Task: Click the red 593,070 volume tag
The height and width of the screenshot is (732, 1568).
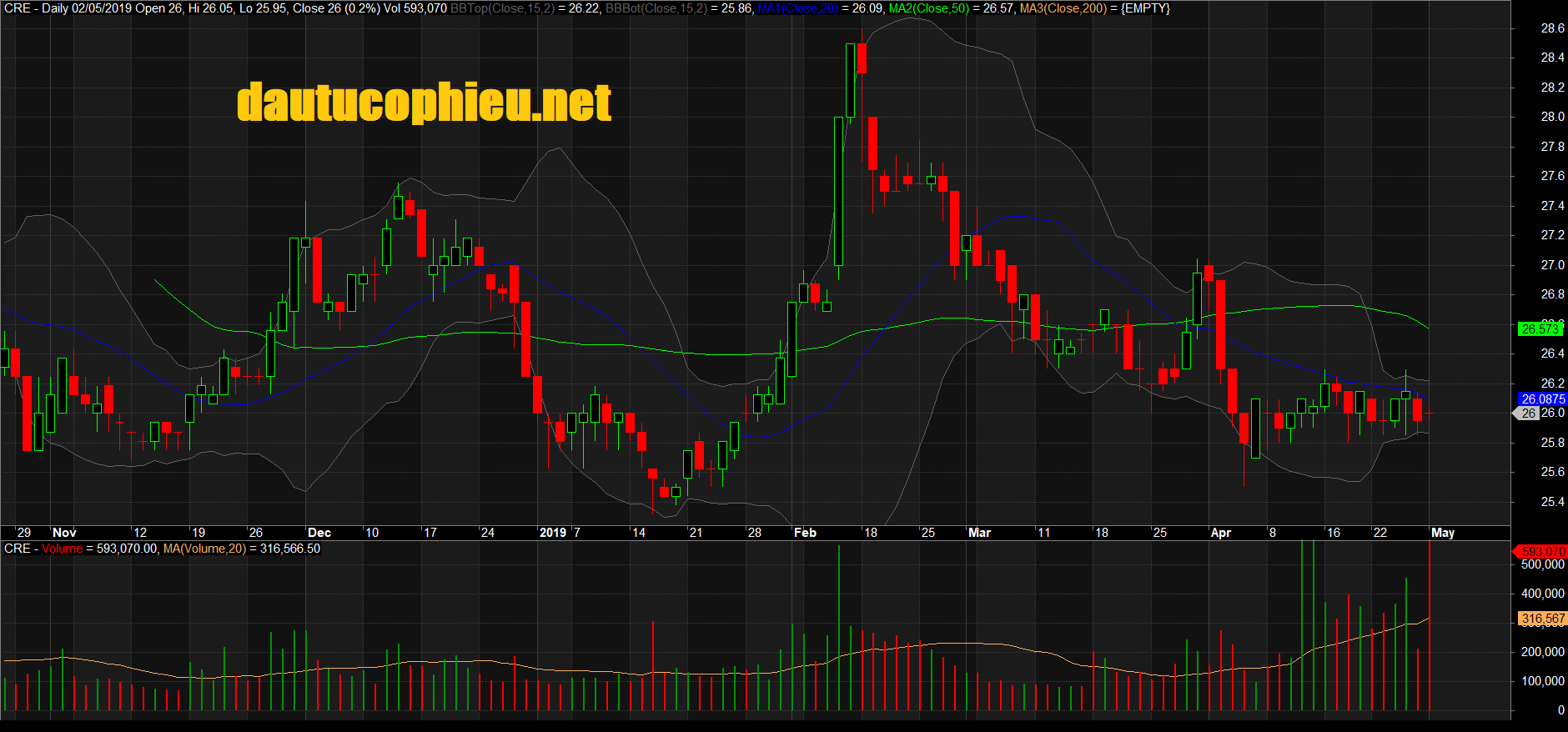Action: pyautogui.click(x=1542, y=552)
